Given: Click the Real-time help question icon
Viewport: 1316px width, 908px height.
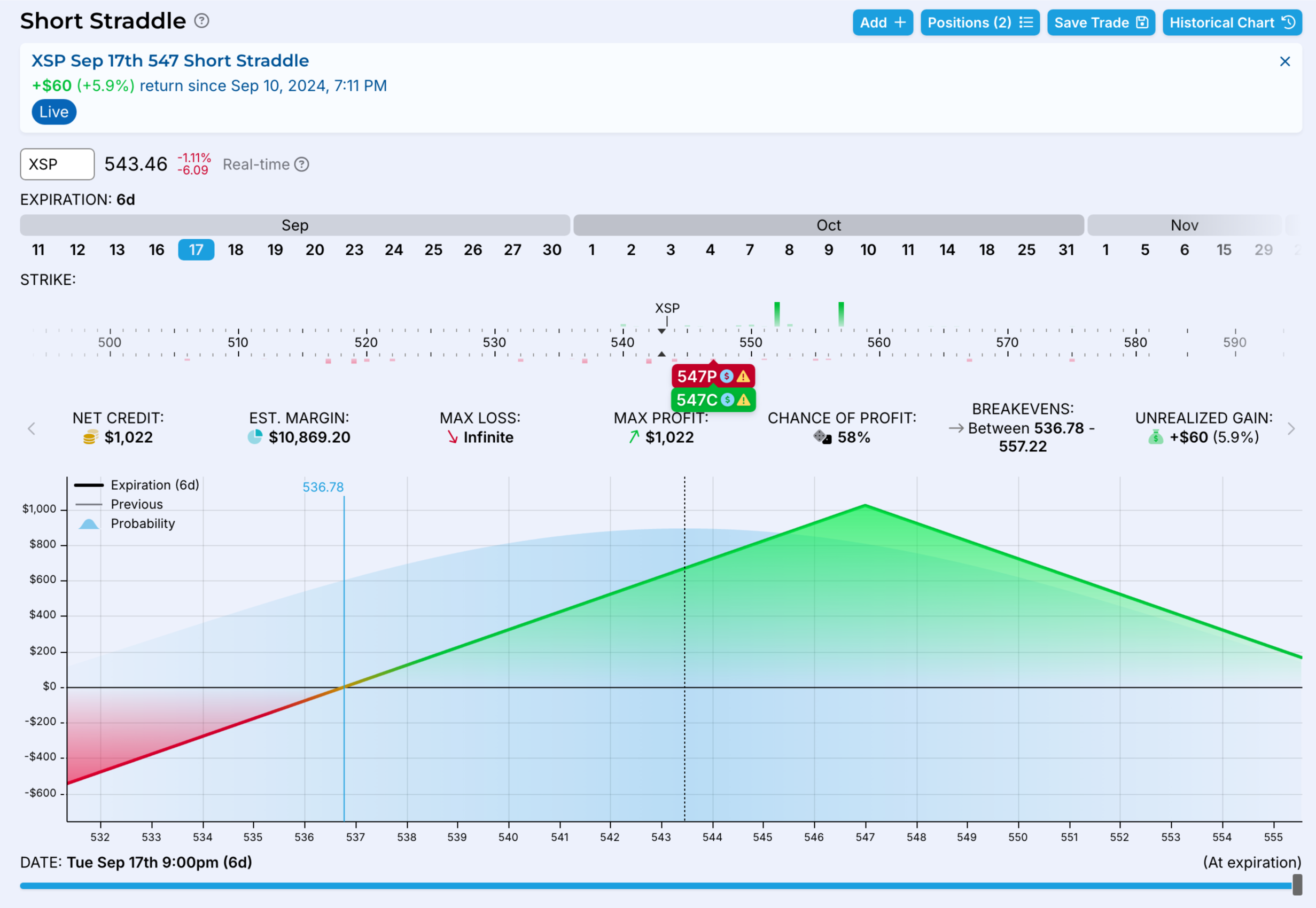Looking at the screenshot, I should 301,165.
